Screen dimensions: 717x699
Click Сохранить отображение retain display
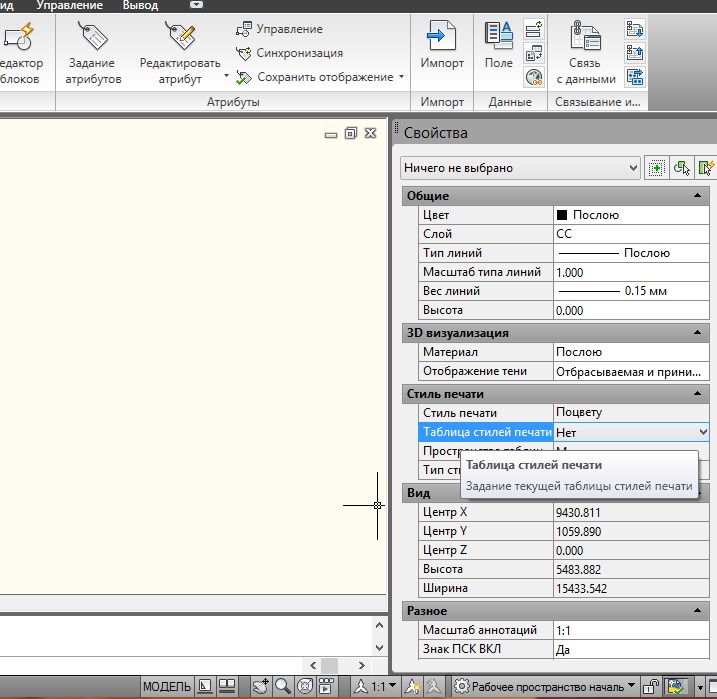point(315,77)
